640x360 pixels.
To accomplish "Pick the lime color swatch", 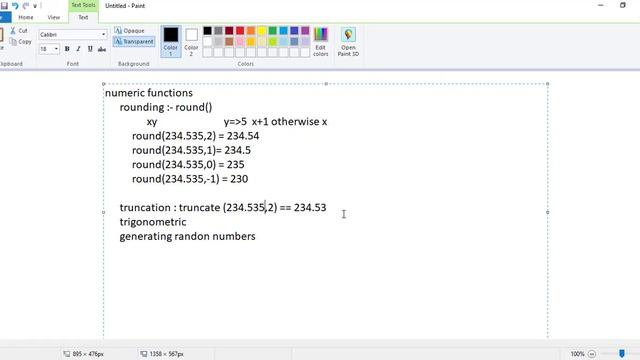I will tap(273, 41).
